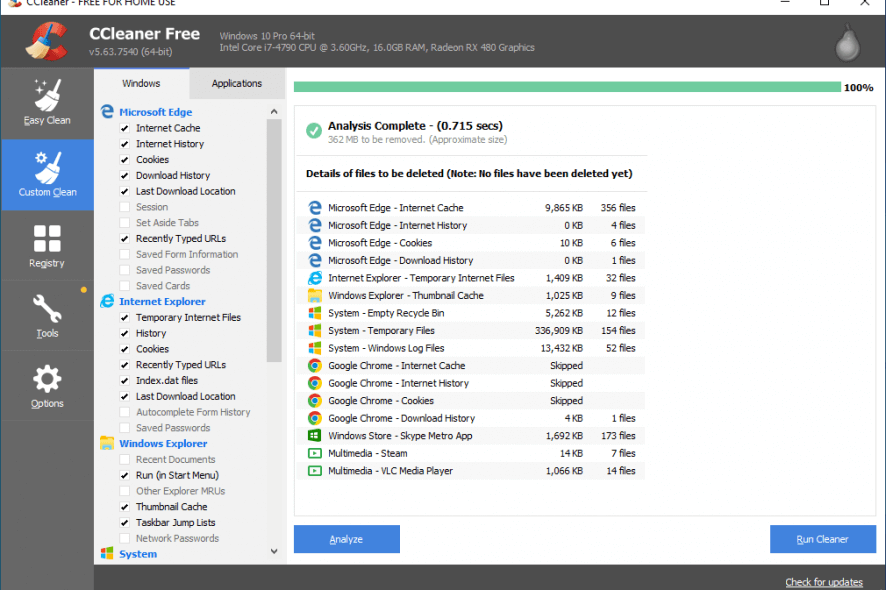The height and width of the screenshot is (590, 886).
Task: Enable Saved Cards checkbox
Action: click(x=125, y=286)
